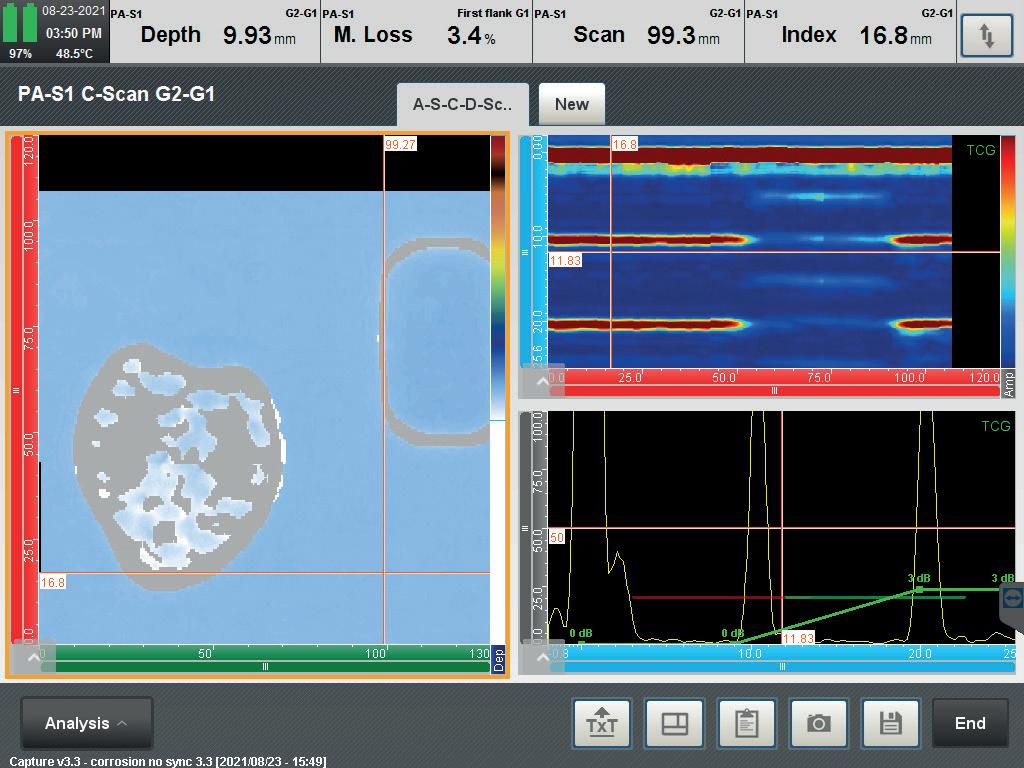The width and height of the screenshot is (1024, 768).
Task: Select the 11.83 cursor label in A-scan
Action: tap(798, 638)
